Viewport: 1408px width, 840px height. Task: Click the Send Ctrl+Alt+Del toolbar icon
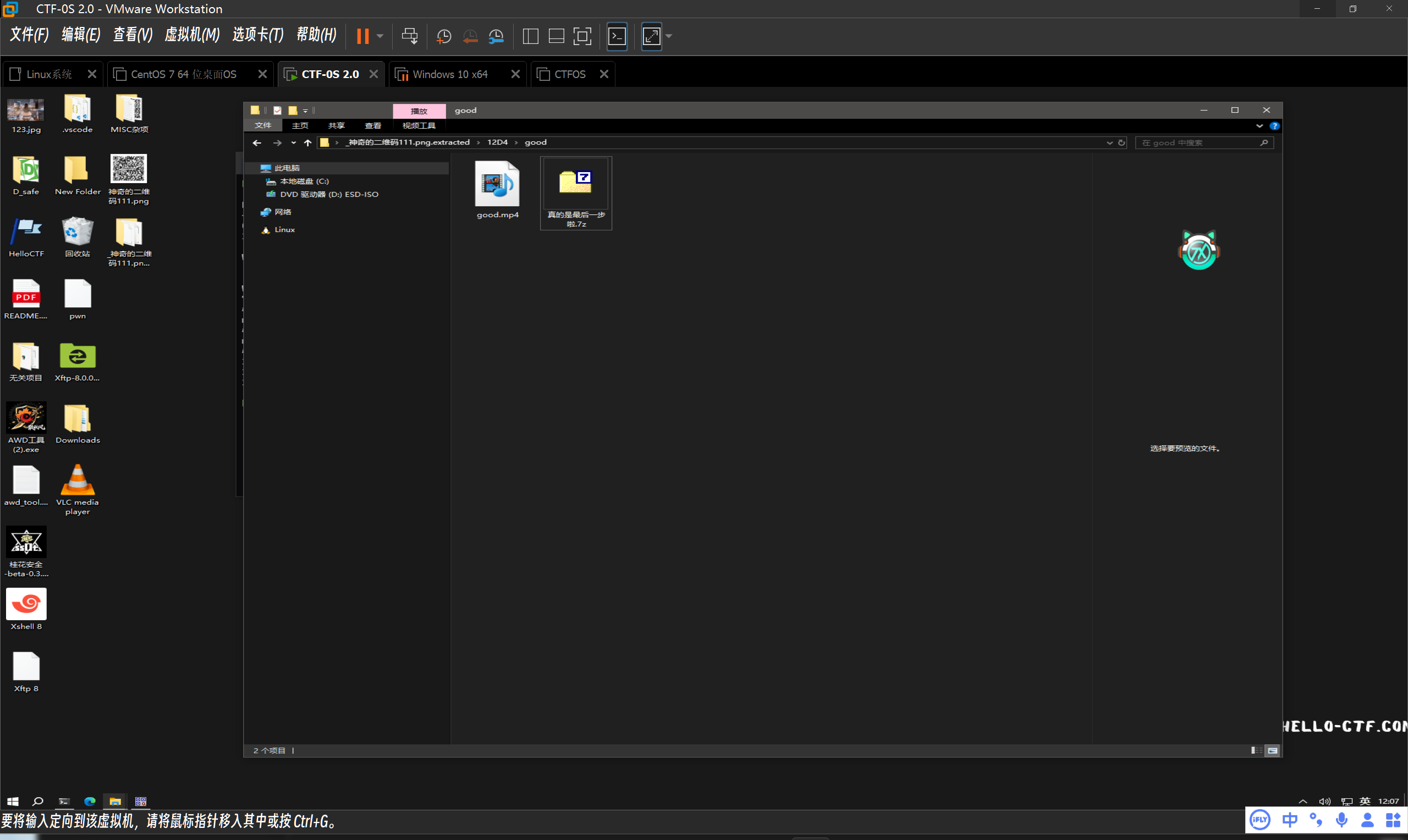[409, 37]
